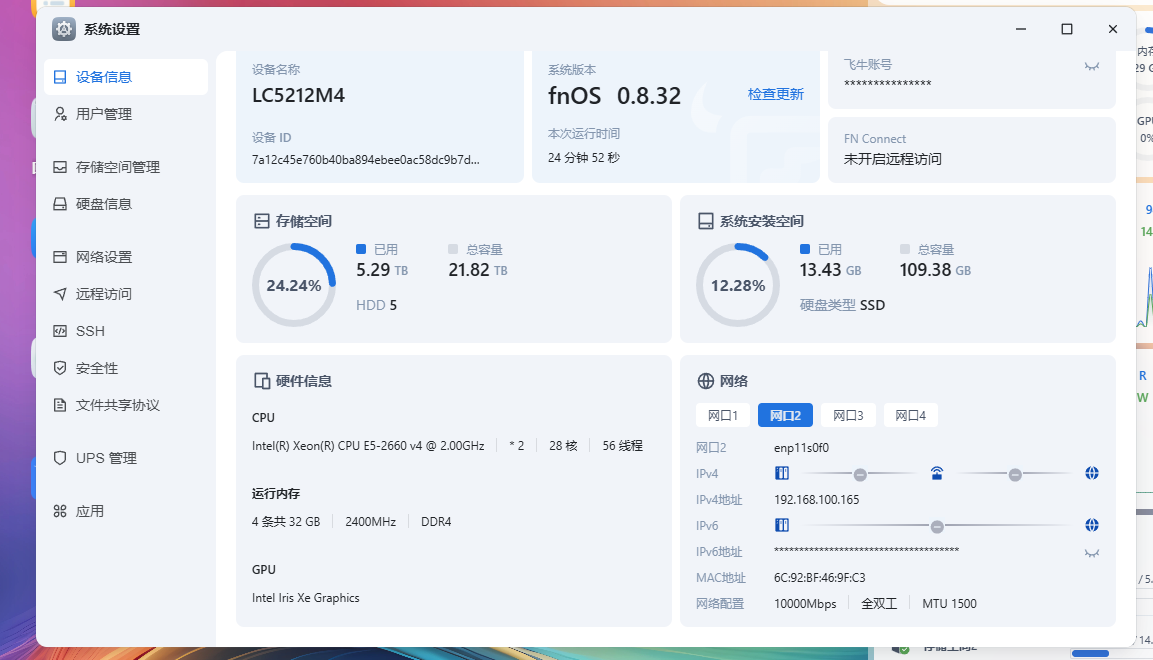Click 检查更新 to check for updates
The height and width of the screenshot is (660, 1153).
(x=775, y=94)
